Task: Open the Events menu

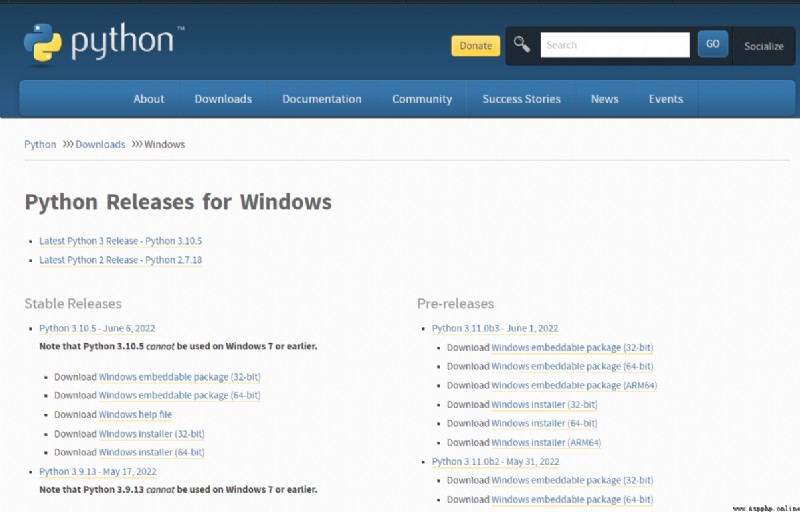Action: click(x=666, y=99)
